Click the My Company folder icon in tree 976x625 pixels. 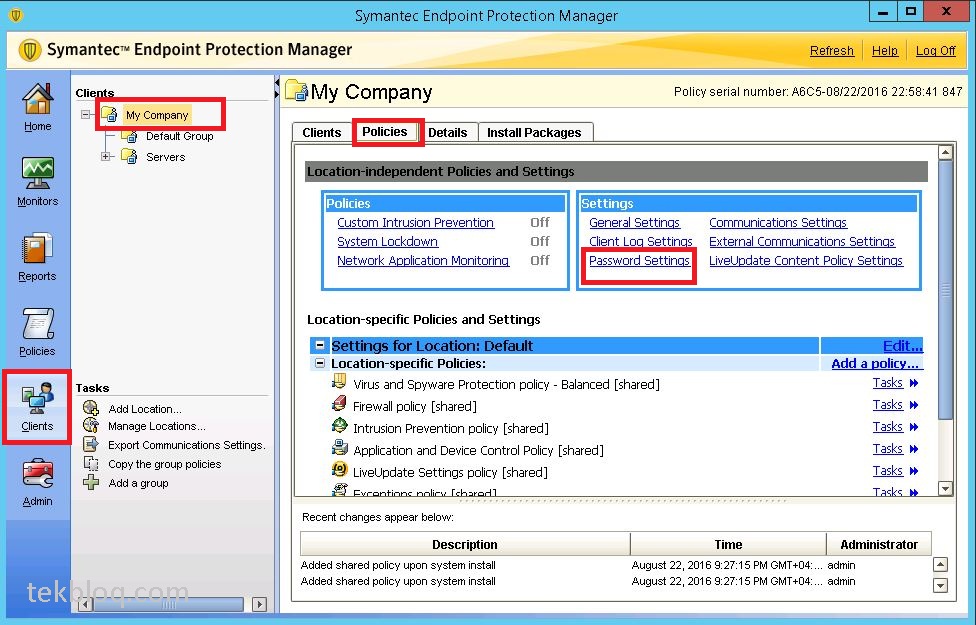[x=110, y=114]
